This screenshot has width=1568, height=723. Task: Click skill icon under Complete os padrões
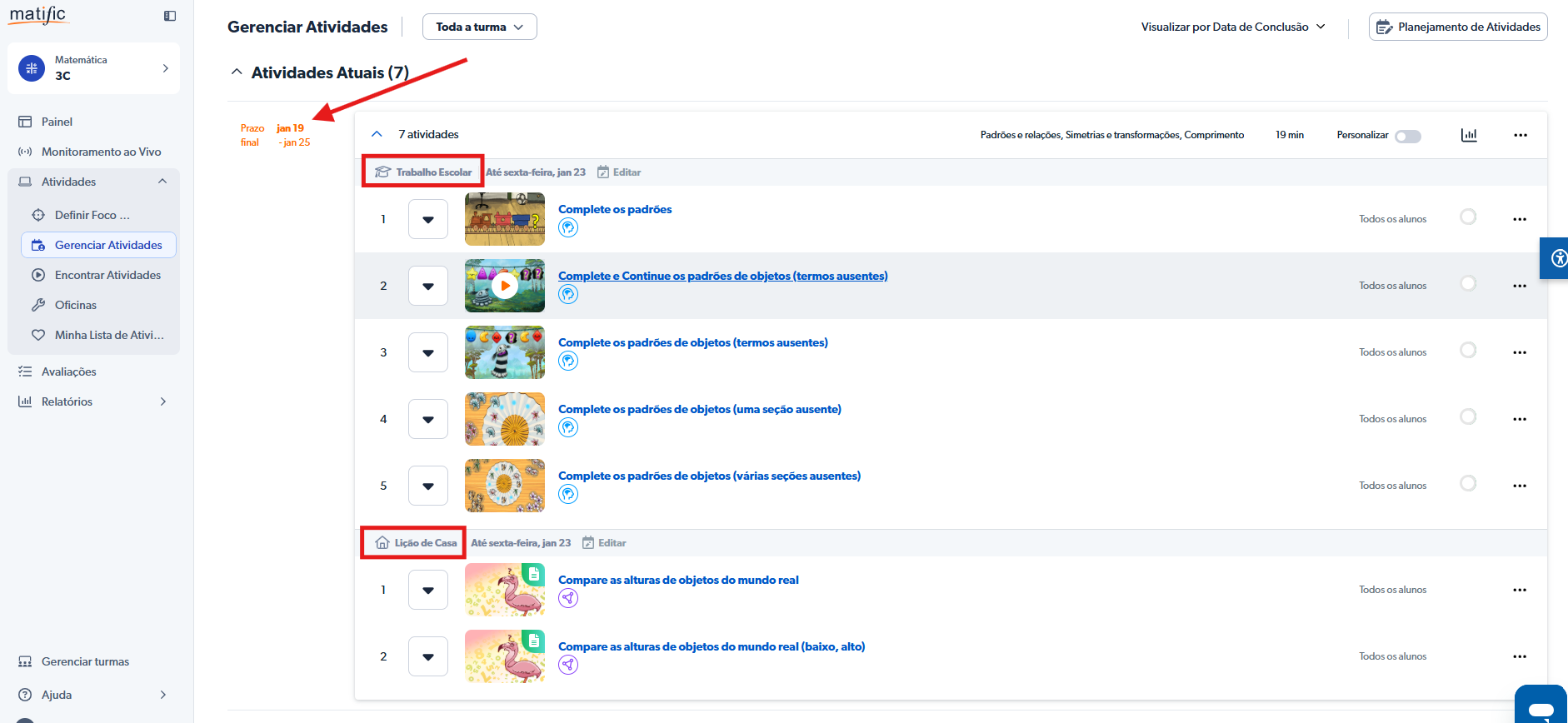coord(568,228)
